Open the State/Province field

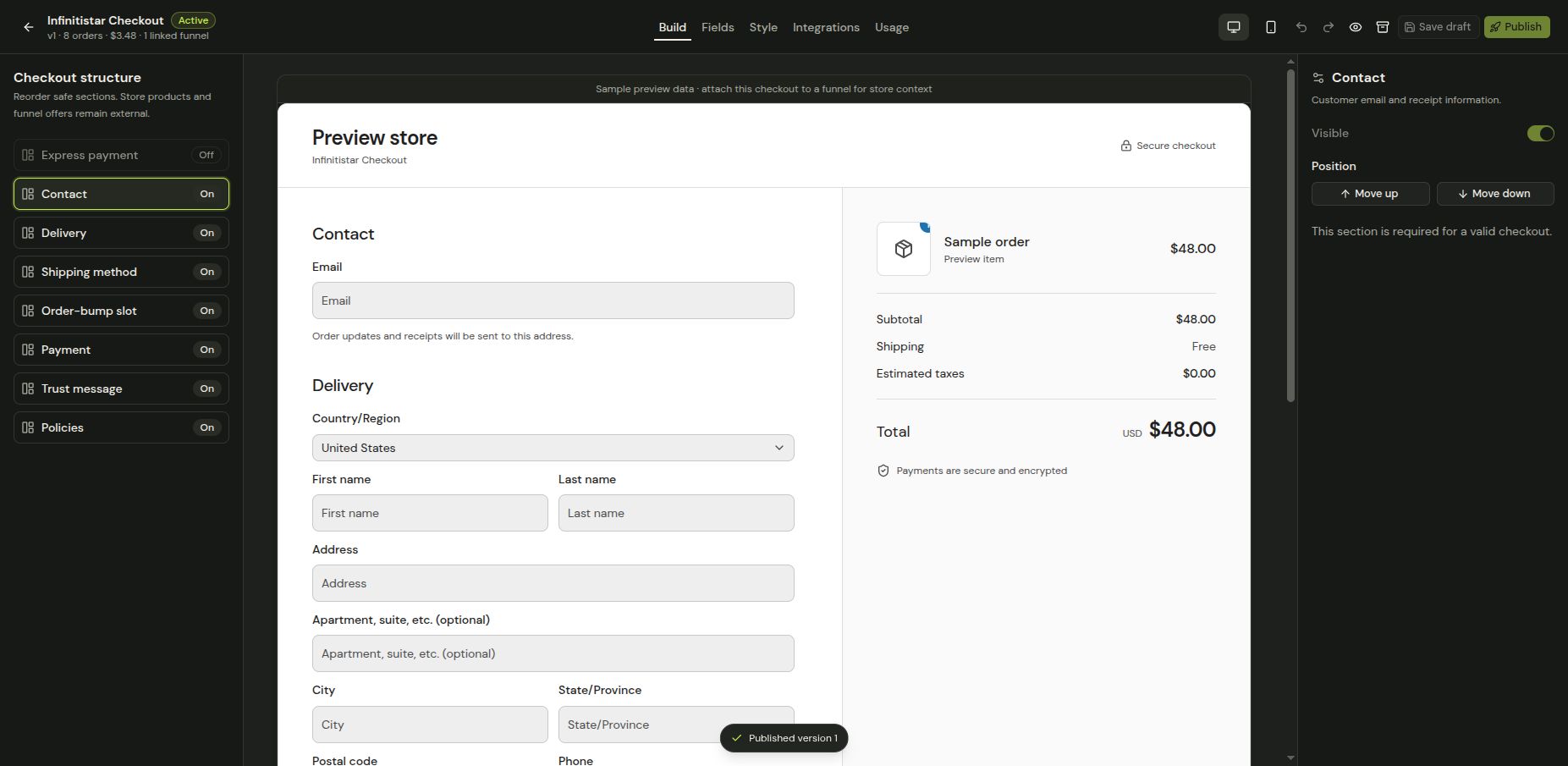point(676,725)
